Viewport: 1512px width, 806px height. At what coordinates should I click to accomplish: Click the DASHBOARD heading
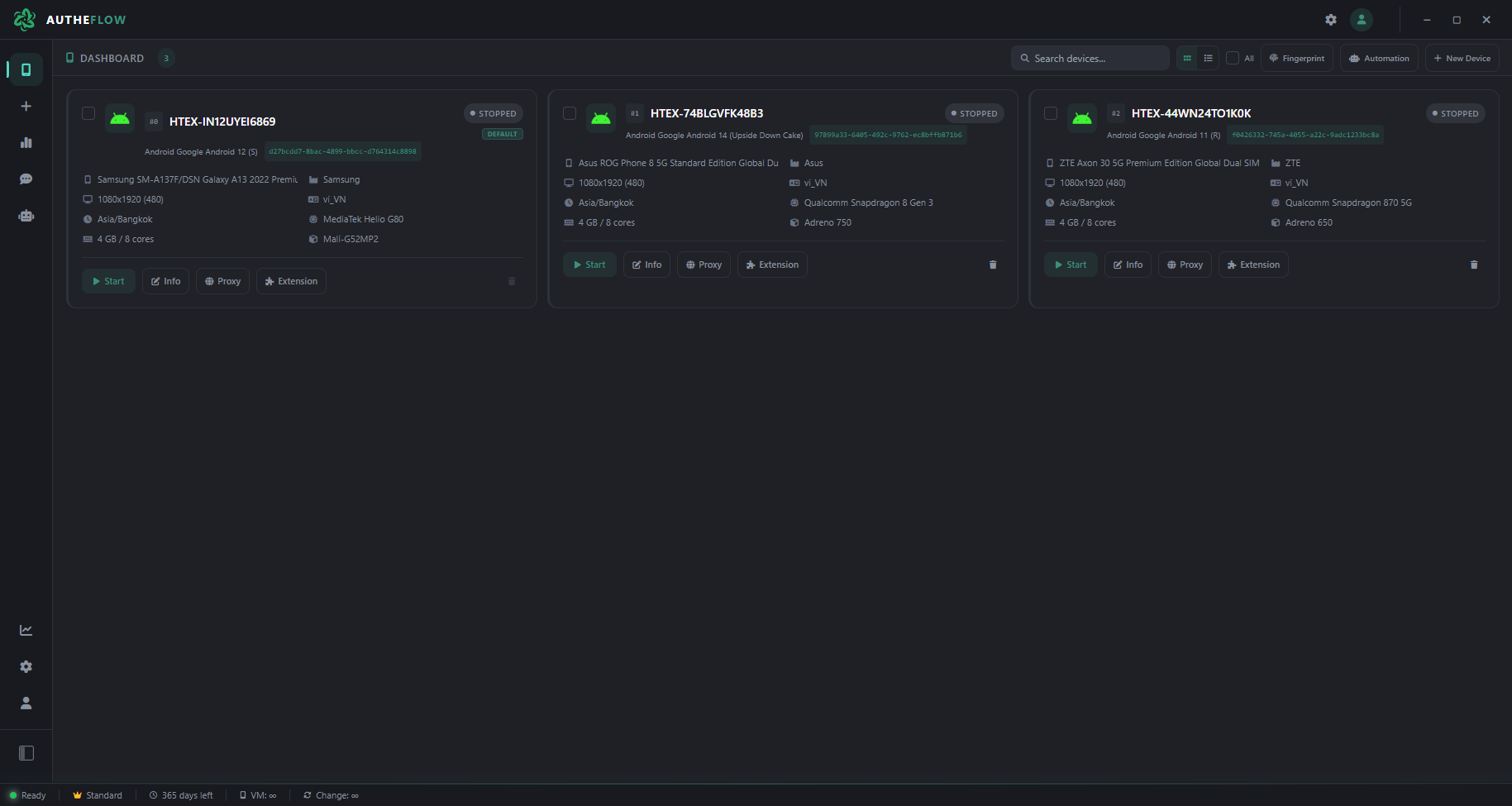click(112, 58)
